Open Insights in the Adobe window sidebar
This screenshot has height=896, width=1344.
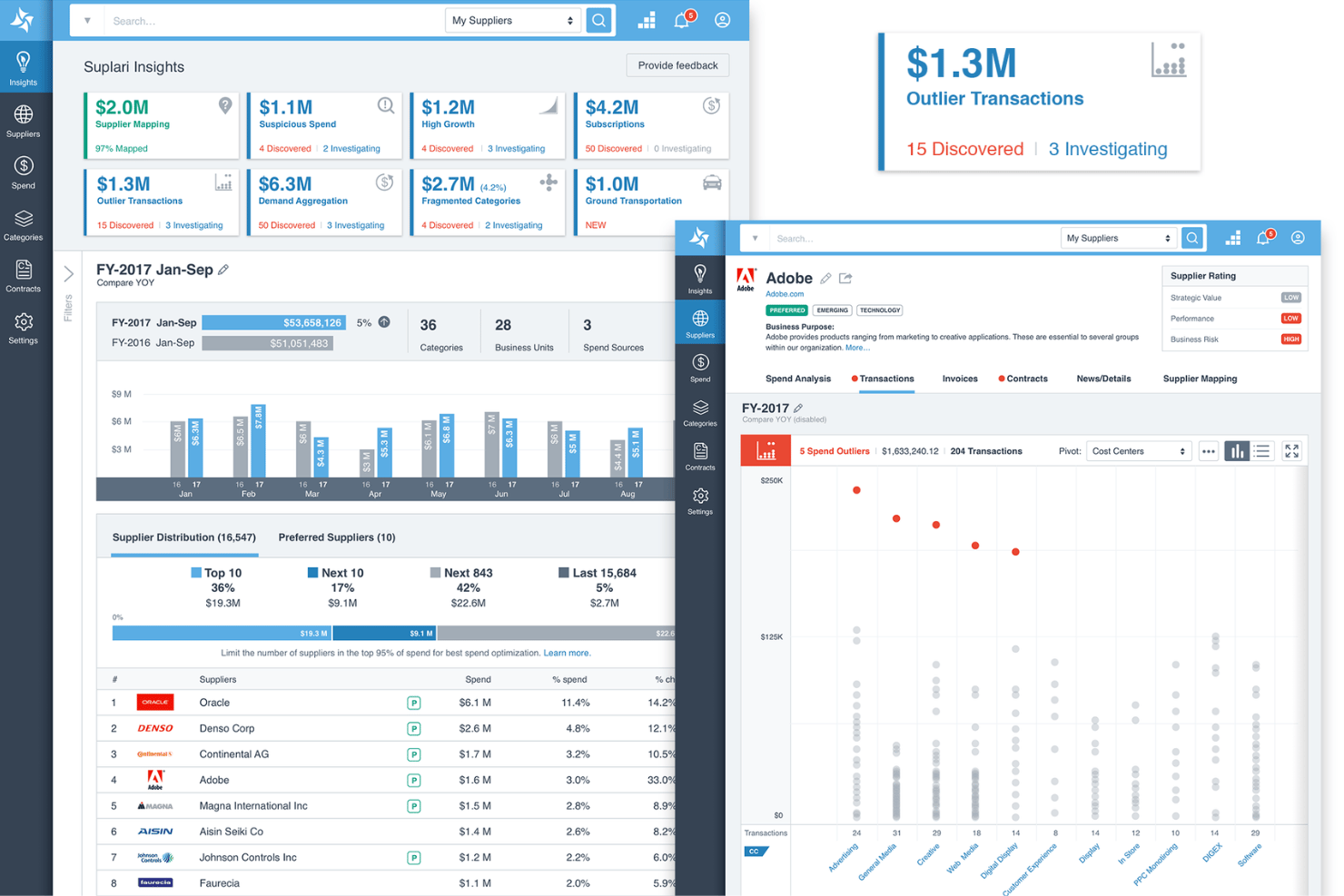tap(700, 279)
